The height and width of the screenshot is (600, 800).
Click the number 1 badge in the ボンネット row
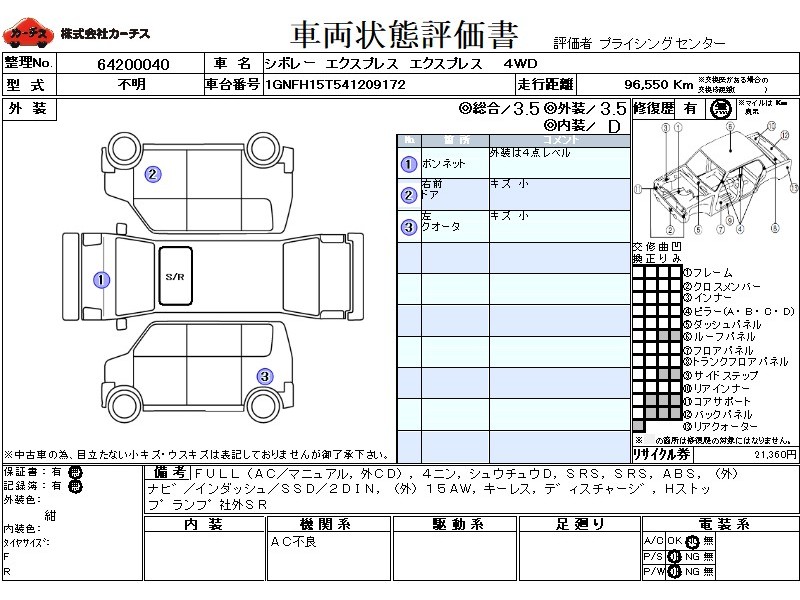tap(408, 165)
